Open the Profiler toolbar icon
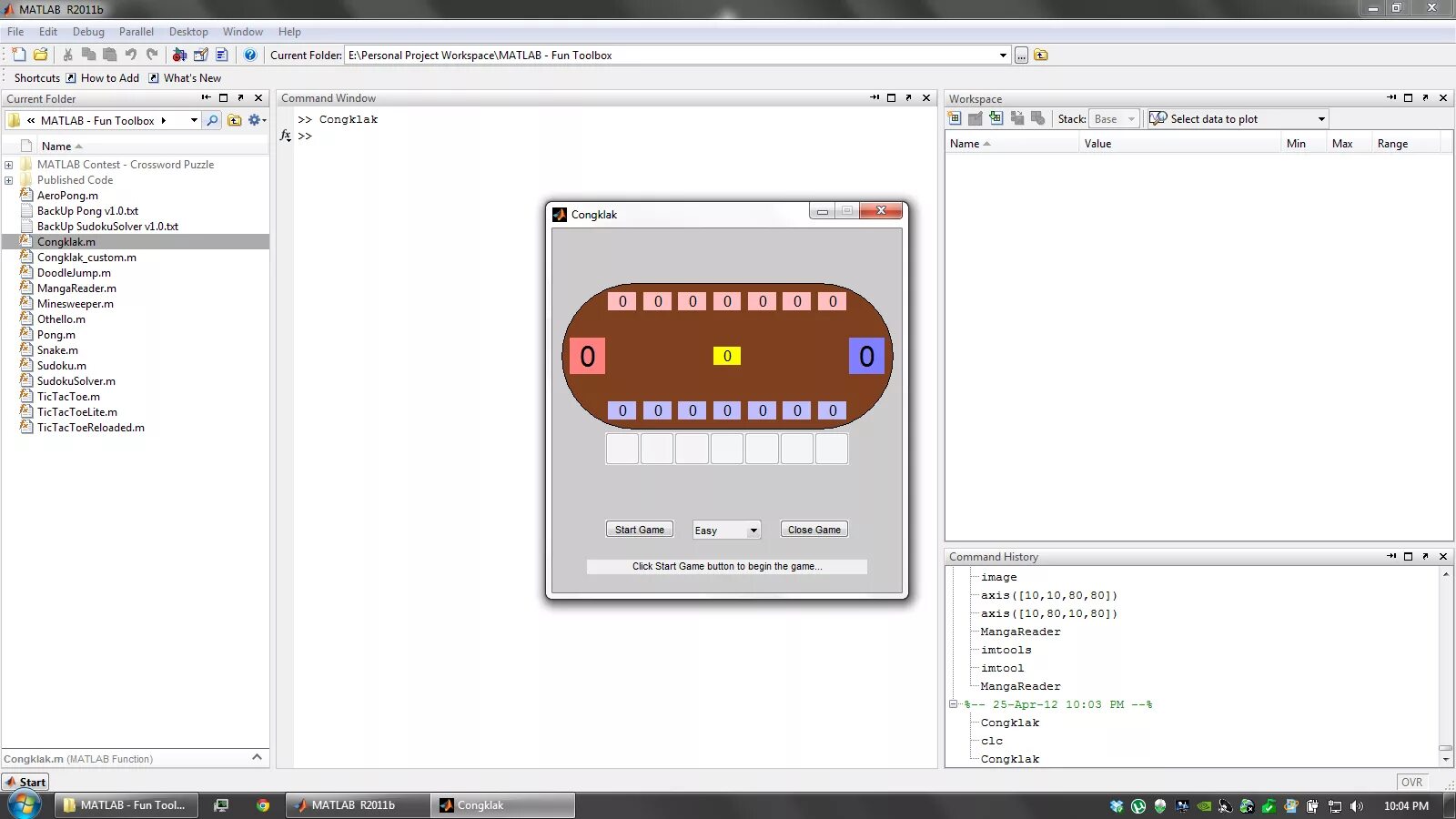This screenshot has height=819, width=1456. tap(221, 55)
